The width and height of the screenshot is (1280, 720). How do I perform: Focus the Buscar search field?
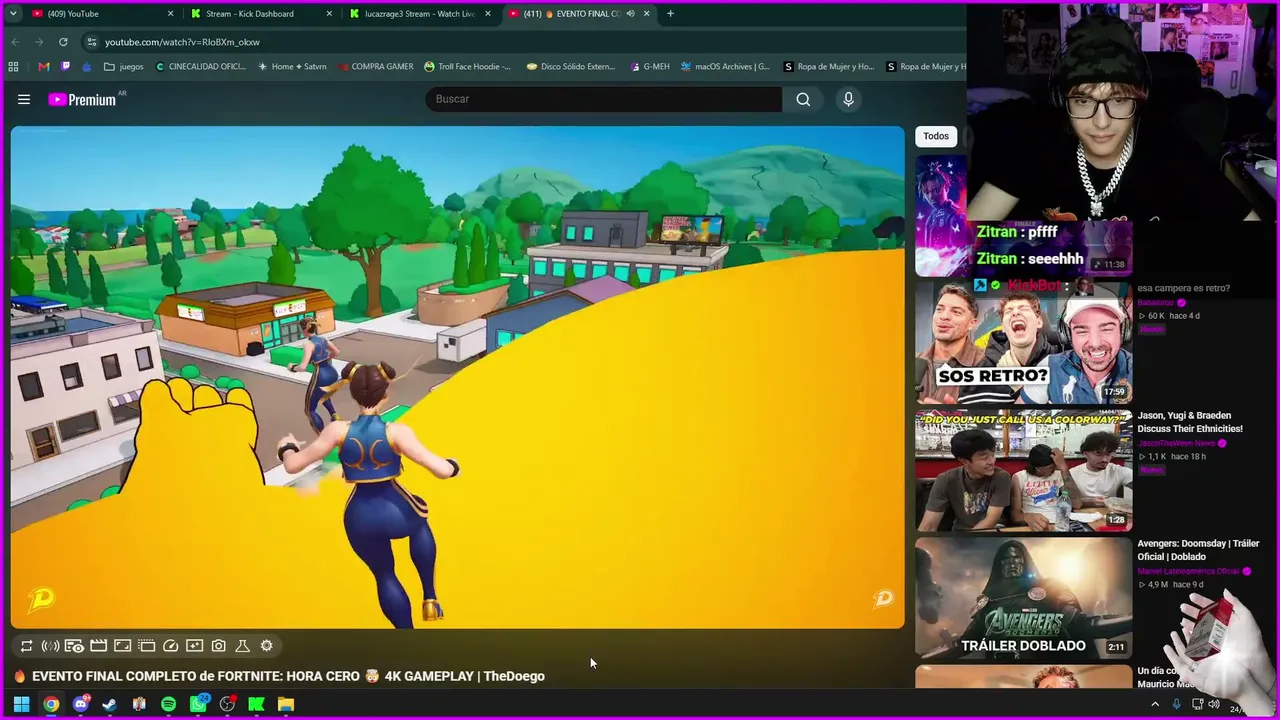(x=604, y=99)
